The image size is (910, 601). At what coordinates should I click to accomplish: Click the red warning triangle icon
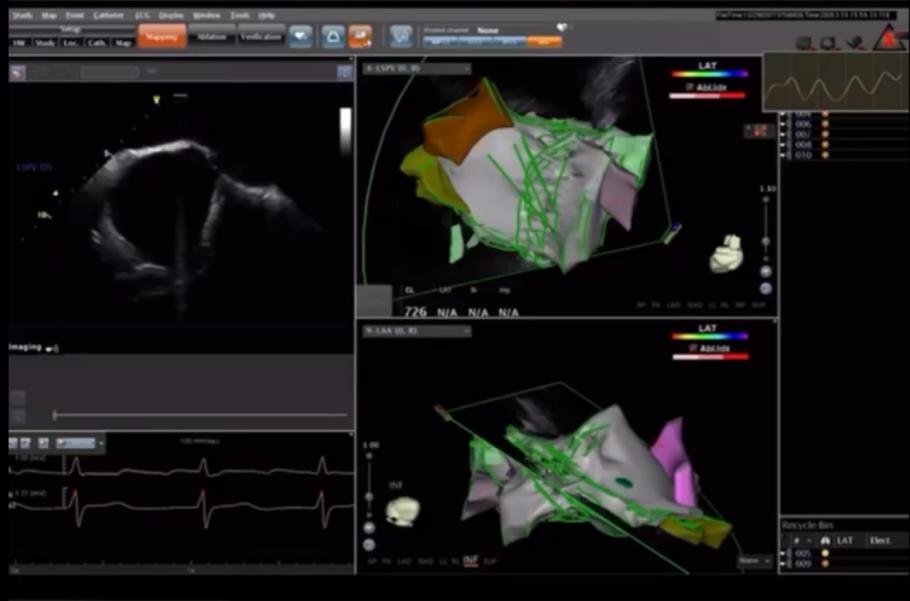(887, 39)
